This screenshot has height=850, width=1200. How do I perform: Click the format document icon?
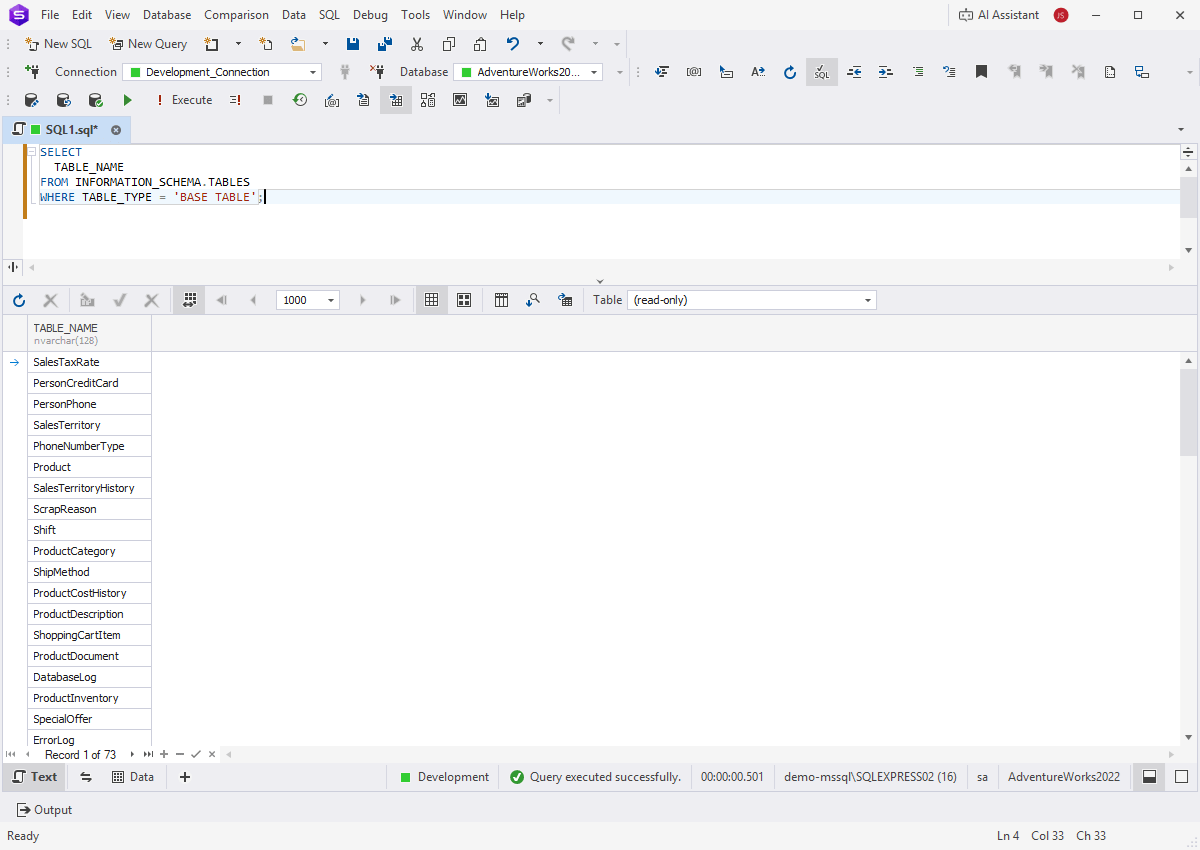click(662, 72)
